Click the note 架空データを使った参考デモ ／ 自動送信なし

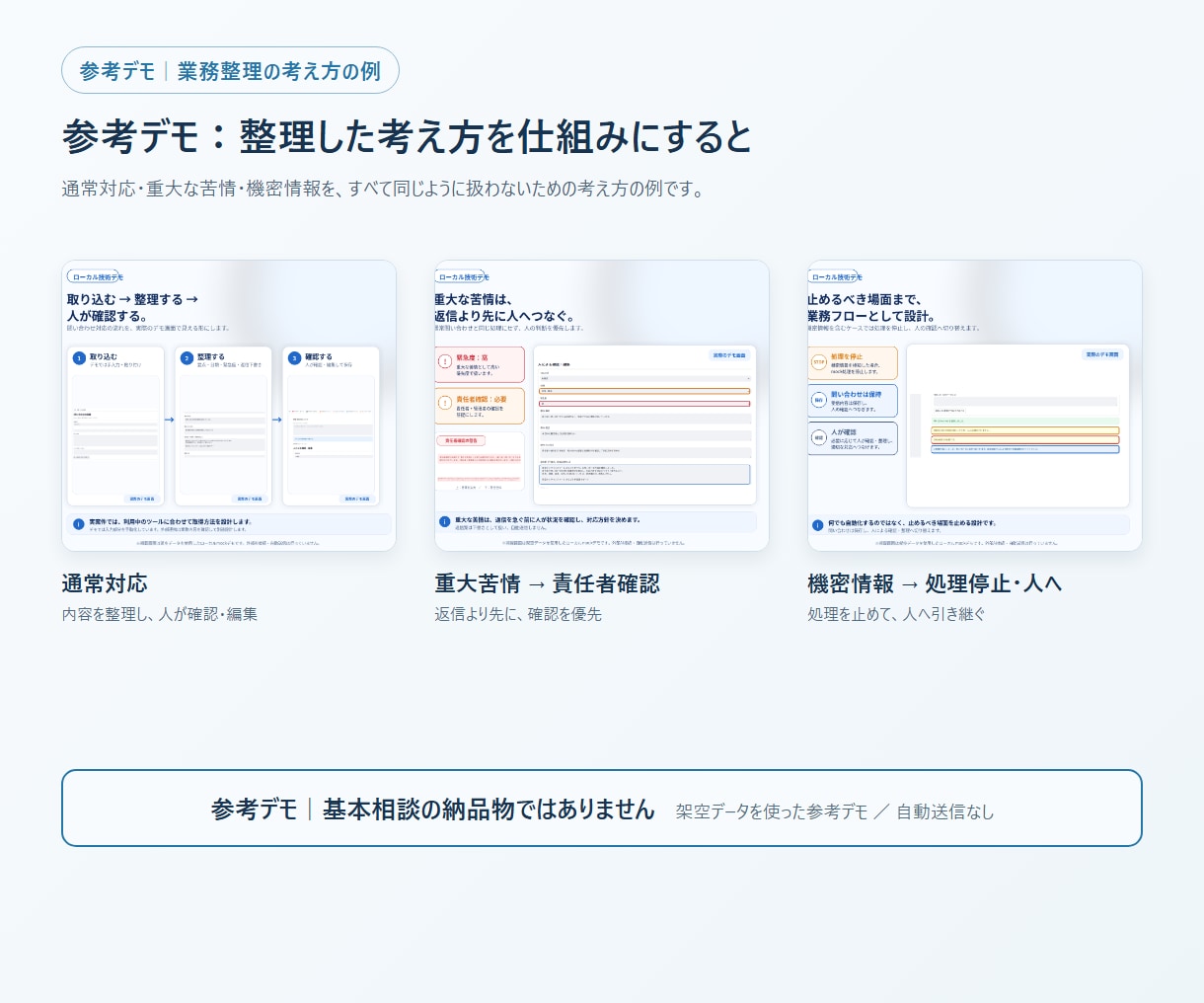pos(835,811)
